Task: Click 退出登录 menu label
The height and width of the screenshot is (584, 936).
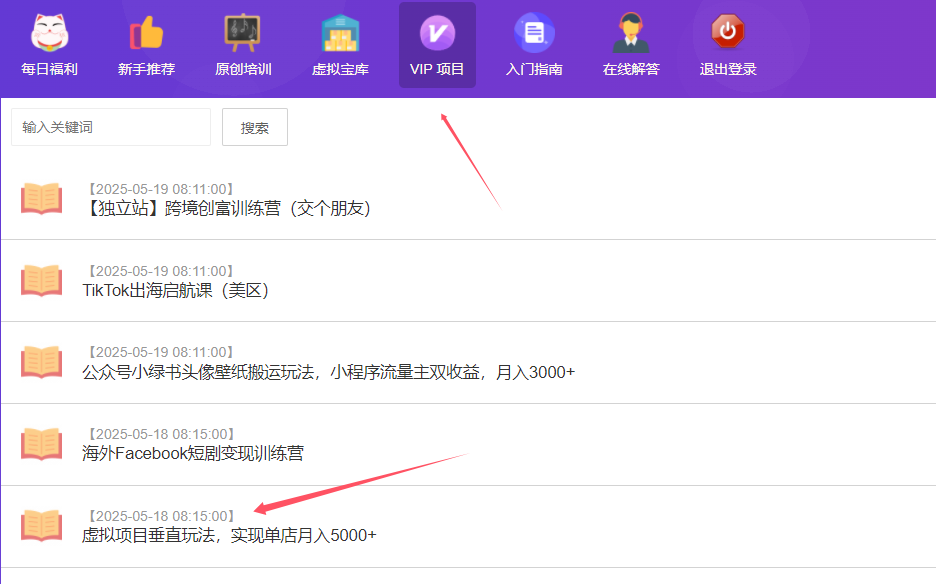Action: 728,69
